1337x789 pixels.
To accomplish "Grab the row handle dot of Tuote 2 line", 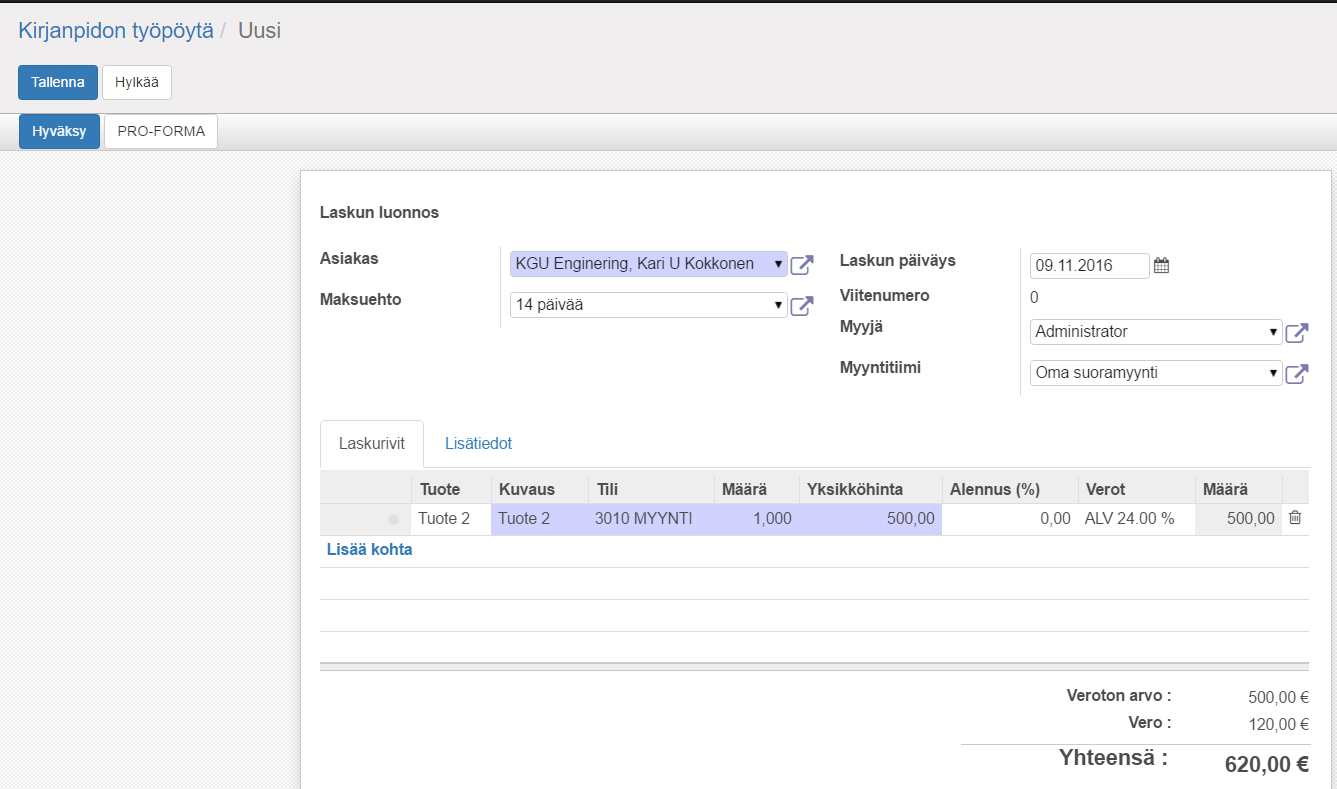I will [393, 519].
